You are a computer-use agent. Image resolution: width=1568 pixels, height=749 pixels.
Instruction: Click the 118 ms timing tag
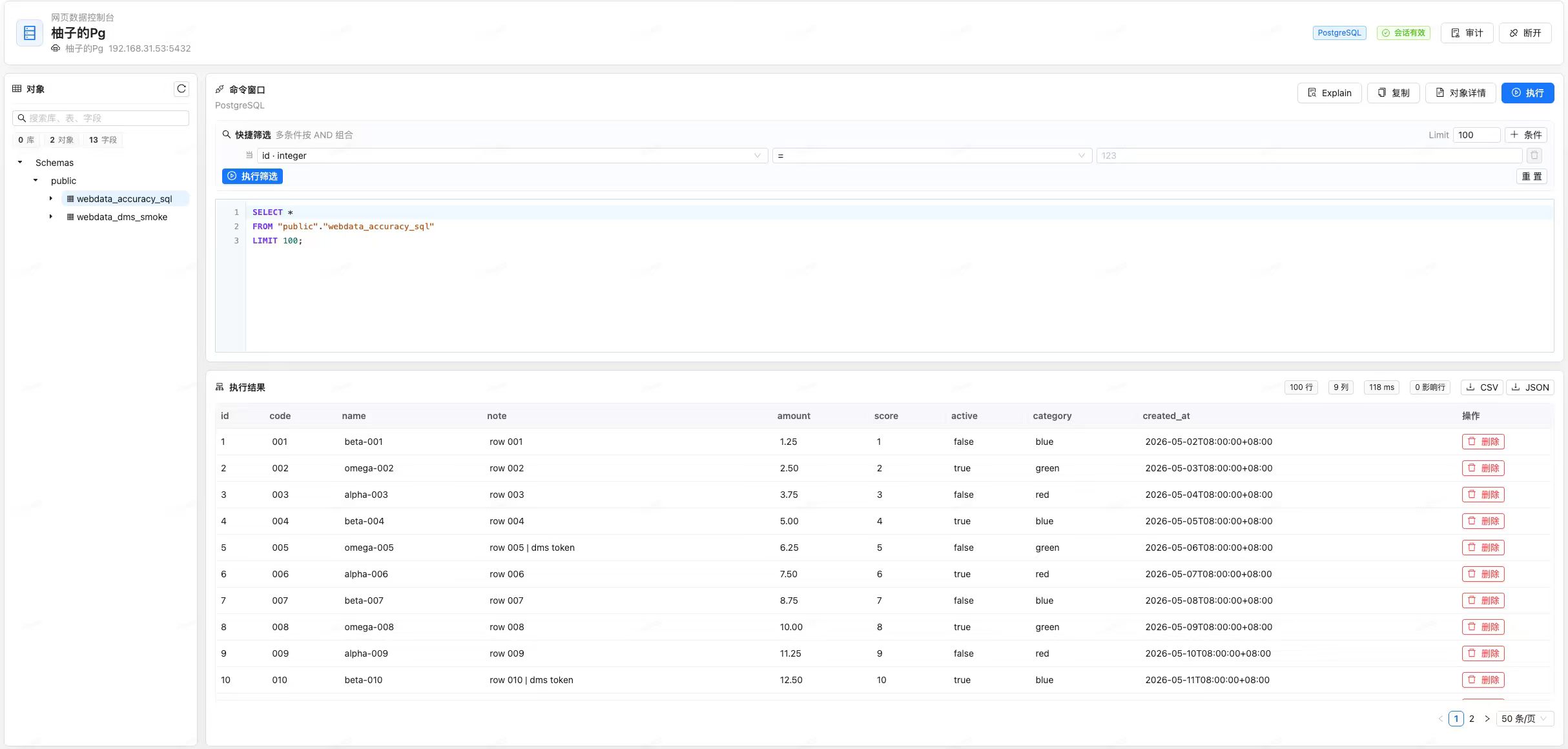pyautogui.click(x=1381, y=387)
